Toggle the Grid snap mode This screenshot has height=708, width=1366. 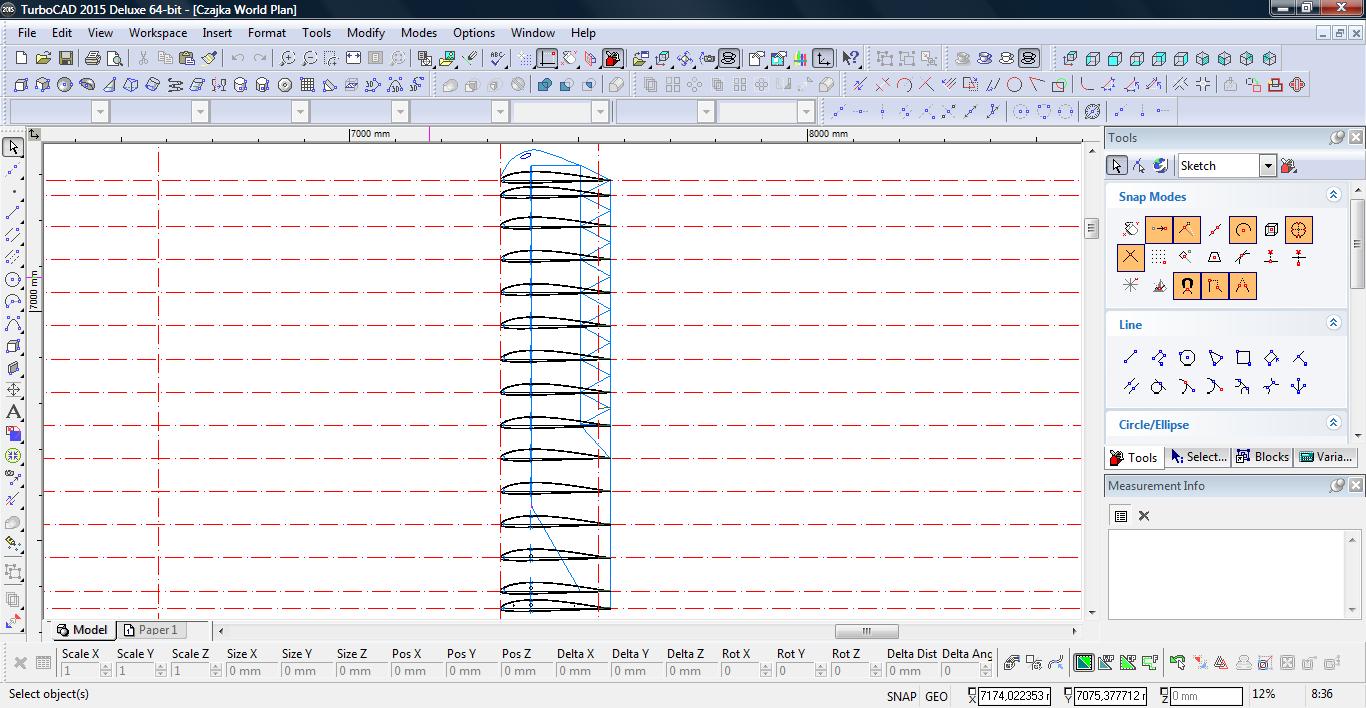1158,258
